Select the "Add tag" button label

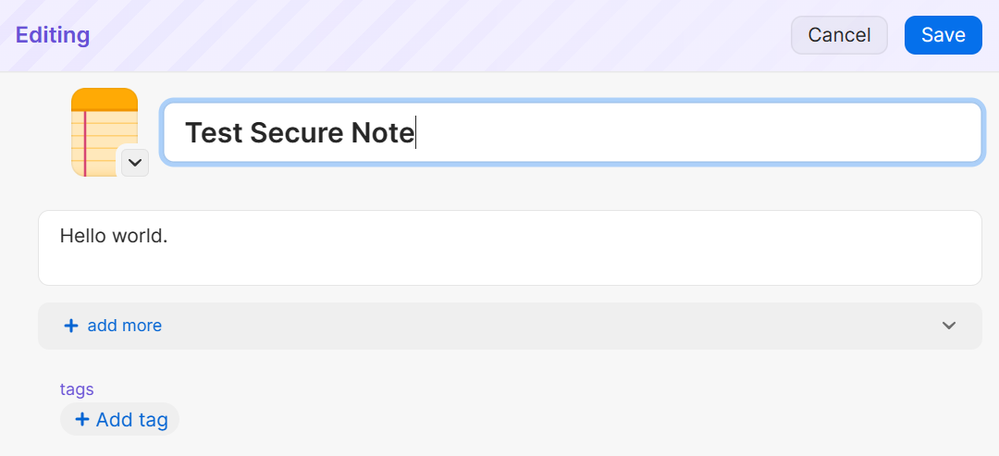pyautogui.click(x=131, y=420)
